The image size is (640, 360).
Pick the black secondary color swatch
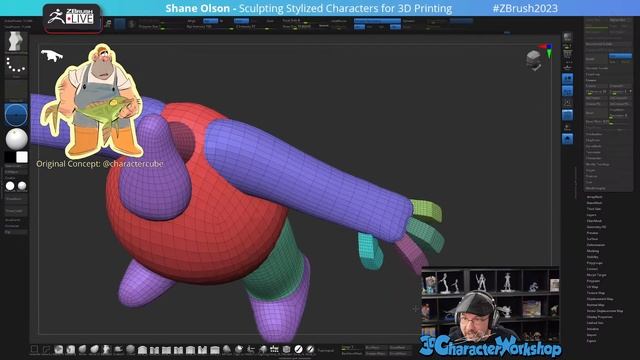point(9,157)
